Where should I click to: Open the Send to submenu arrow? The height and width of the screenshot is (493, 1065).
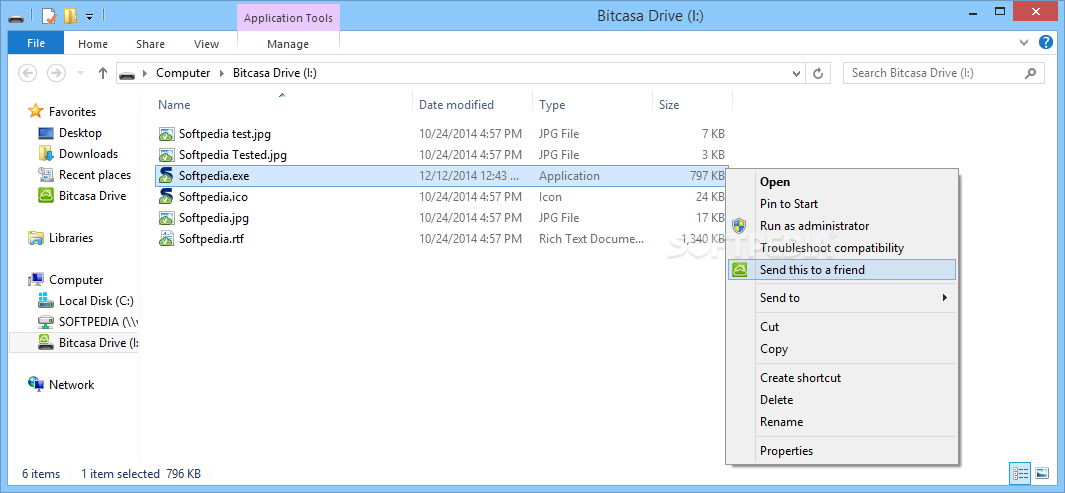945,297
